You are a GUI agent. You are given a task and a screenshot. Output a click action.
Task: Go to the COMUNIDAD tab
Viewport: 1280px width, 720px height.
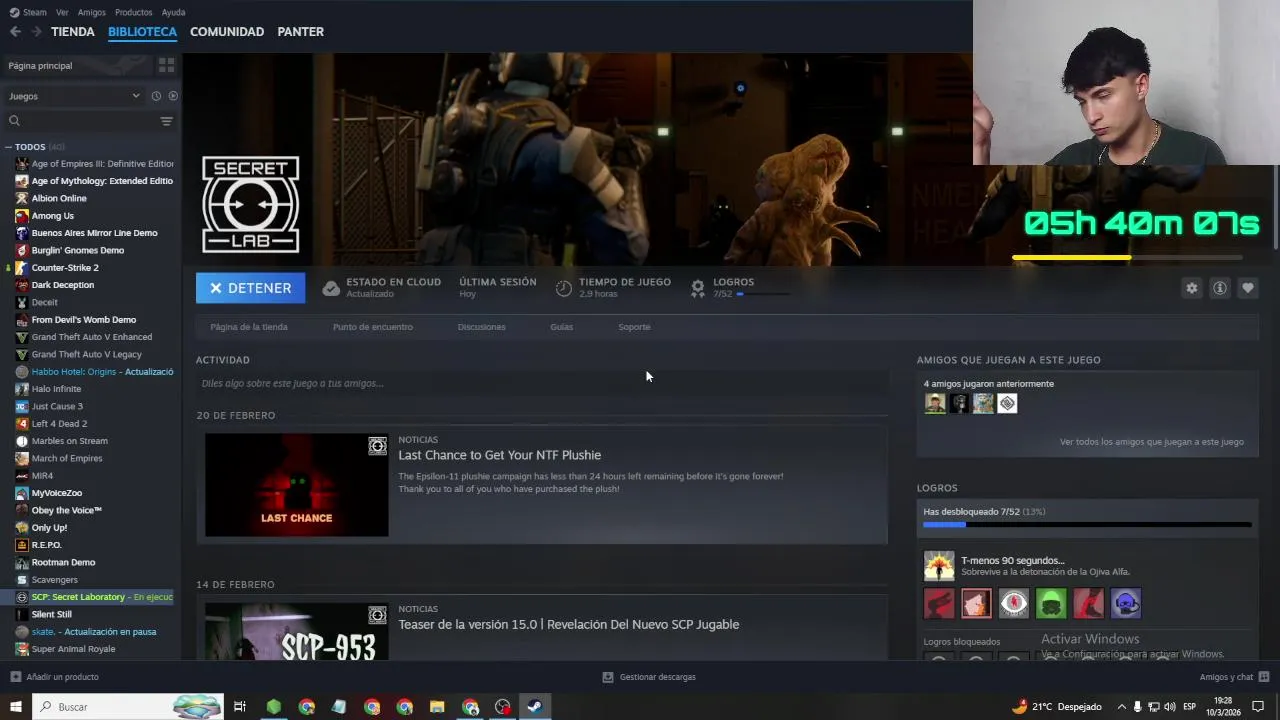tap(227, 32)
